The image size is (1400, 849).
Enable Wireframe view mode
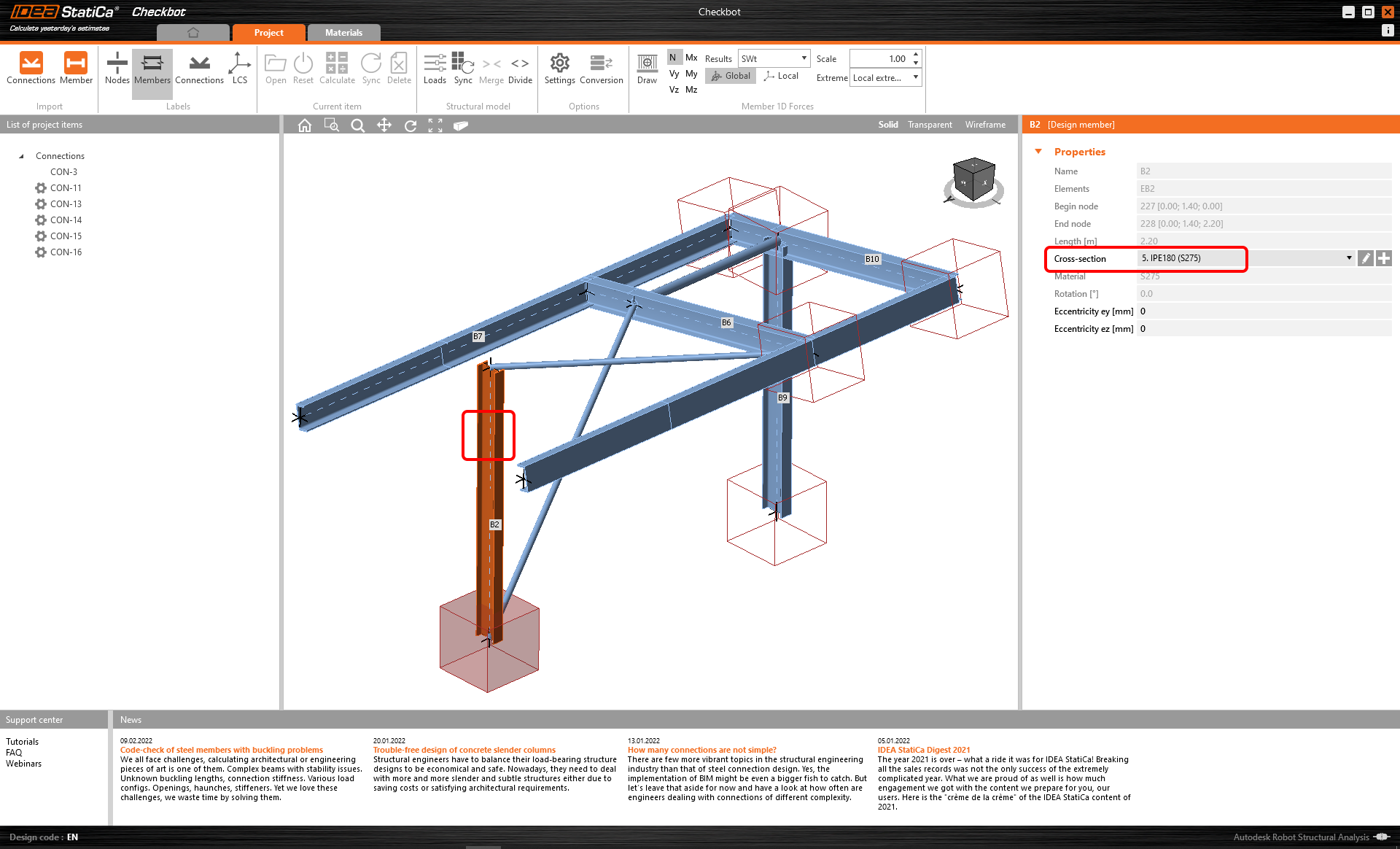[985, 124]
